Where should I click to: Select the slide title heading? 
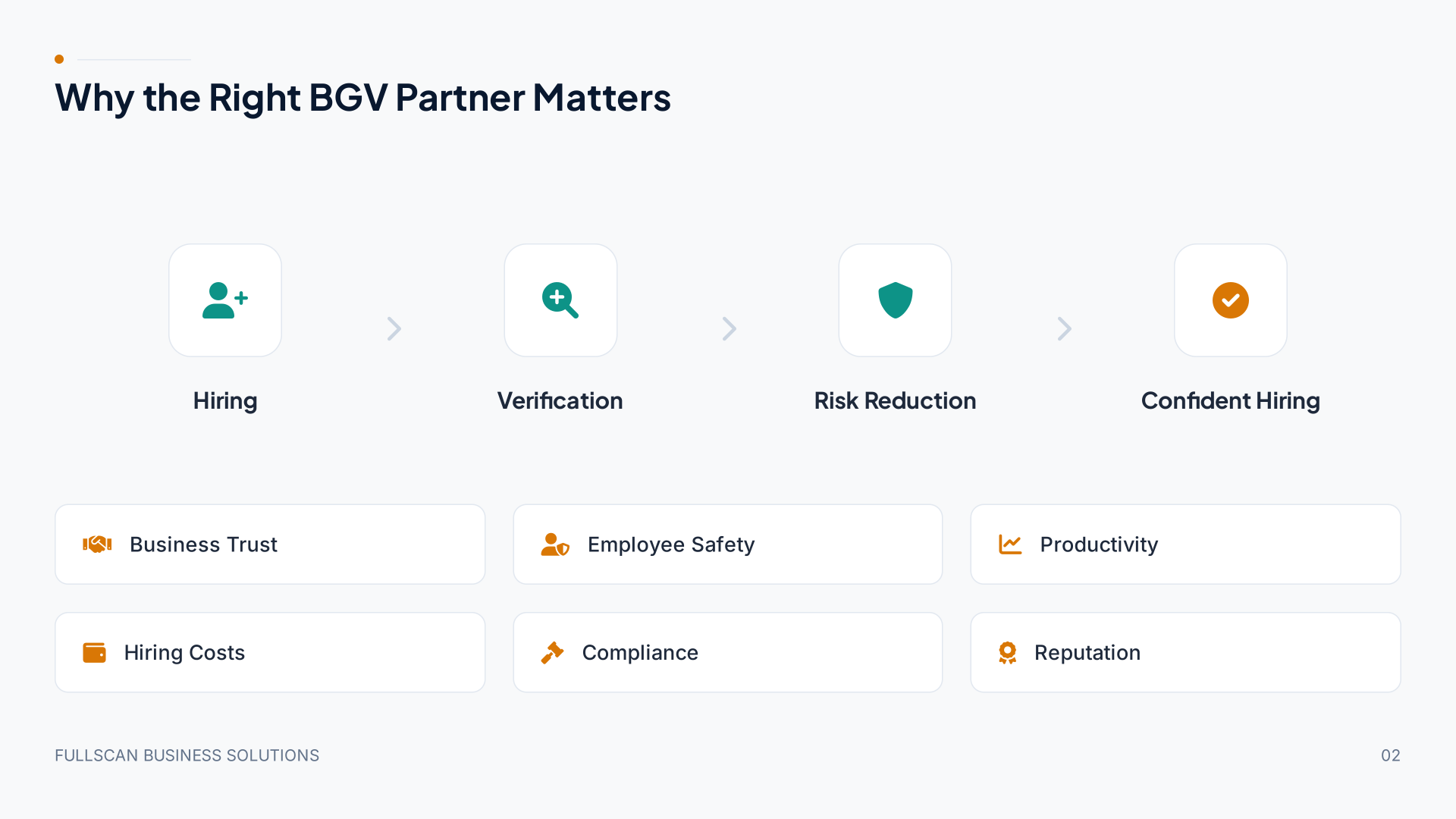coord(362,98)
